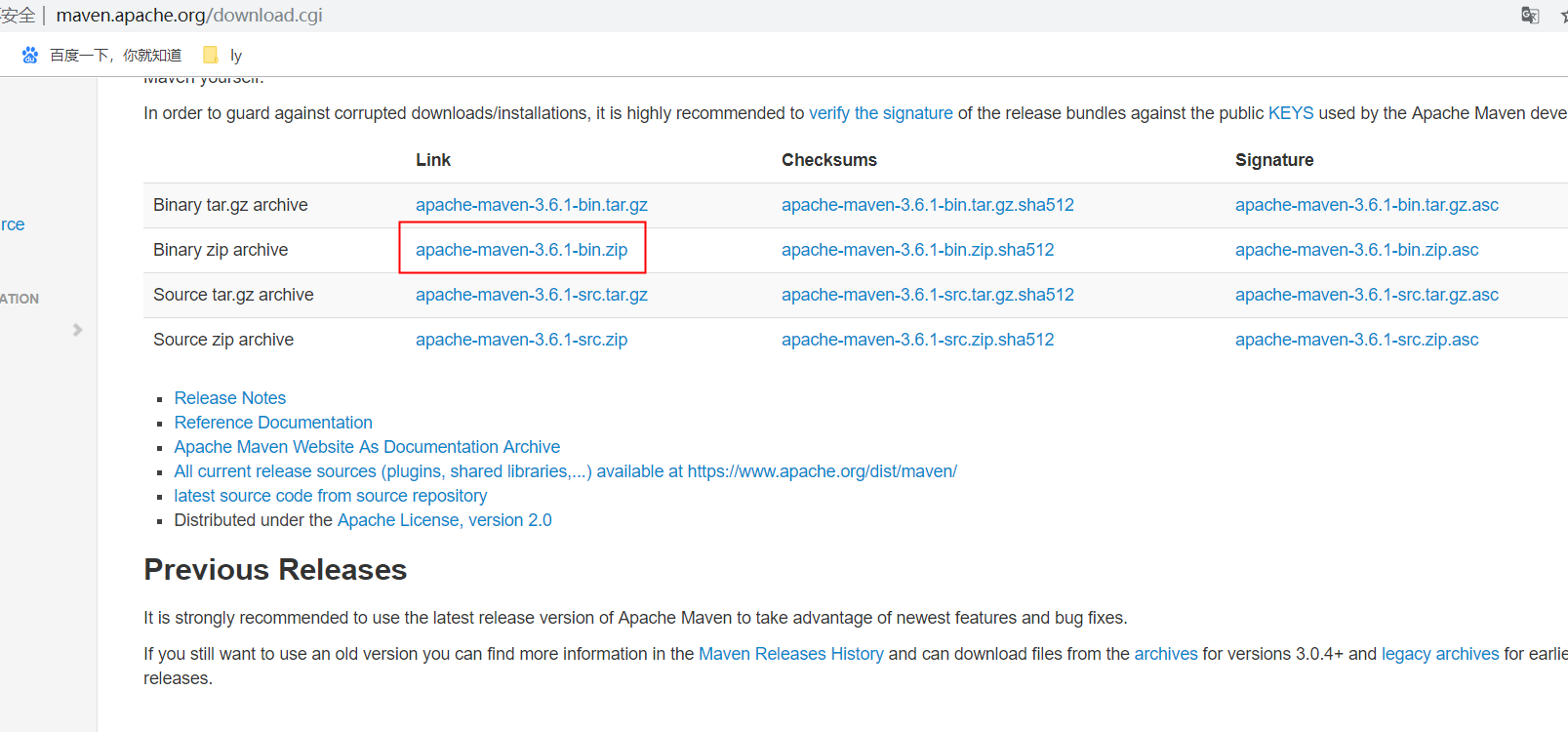The image size is (1568, 732).
Task: Open the 'ly' bookmarks folder icon
Action: click(x=210, y=55)
